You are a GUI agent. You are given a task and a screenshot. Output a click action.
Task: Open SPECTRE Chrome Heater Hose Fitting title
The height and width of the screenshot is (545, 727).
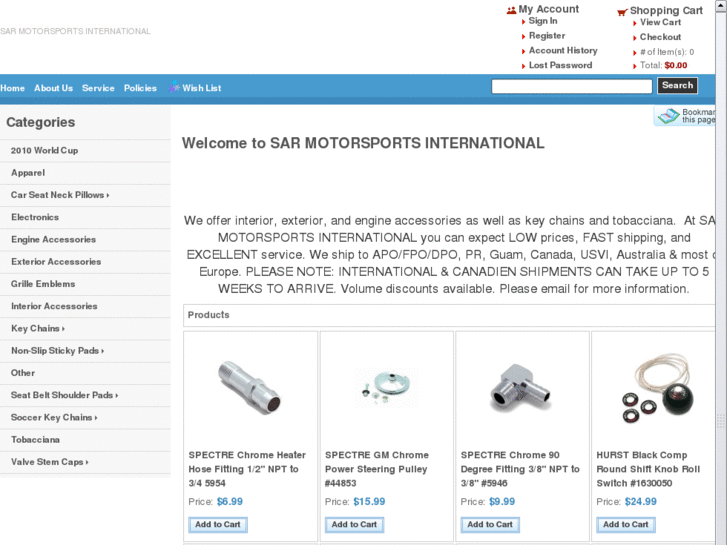pos(247,469)
